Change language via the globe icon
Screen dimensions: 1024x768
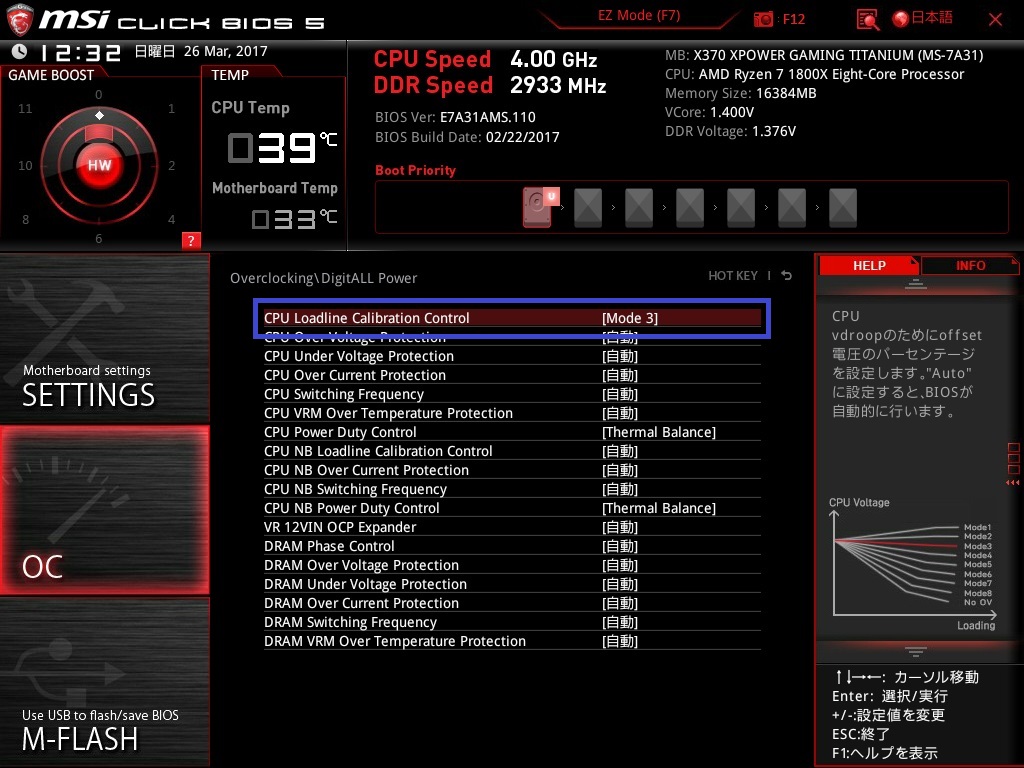pyautogui.click(x=901, y=19)
